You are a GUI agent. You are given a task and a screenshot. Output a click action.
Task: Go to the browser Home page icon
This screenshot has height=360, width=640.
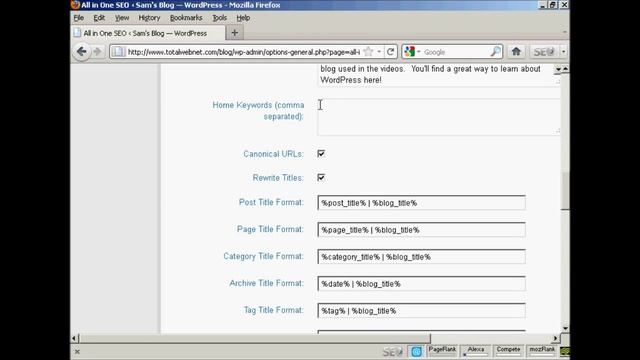pos(516,52)
